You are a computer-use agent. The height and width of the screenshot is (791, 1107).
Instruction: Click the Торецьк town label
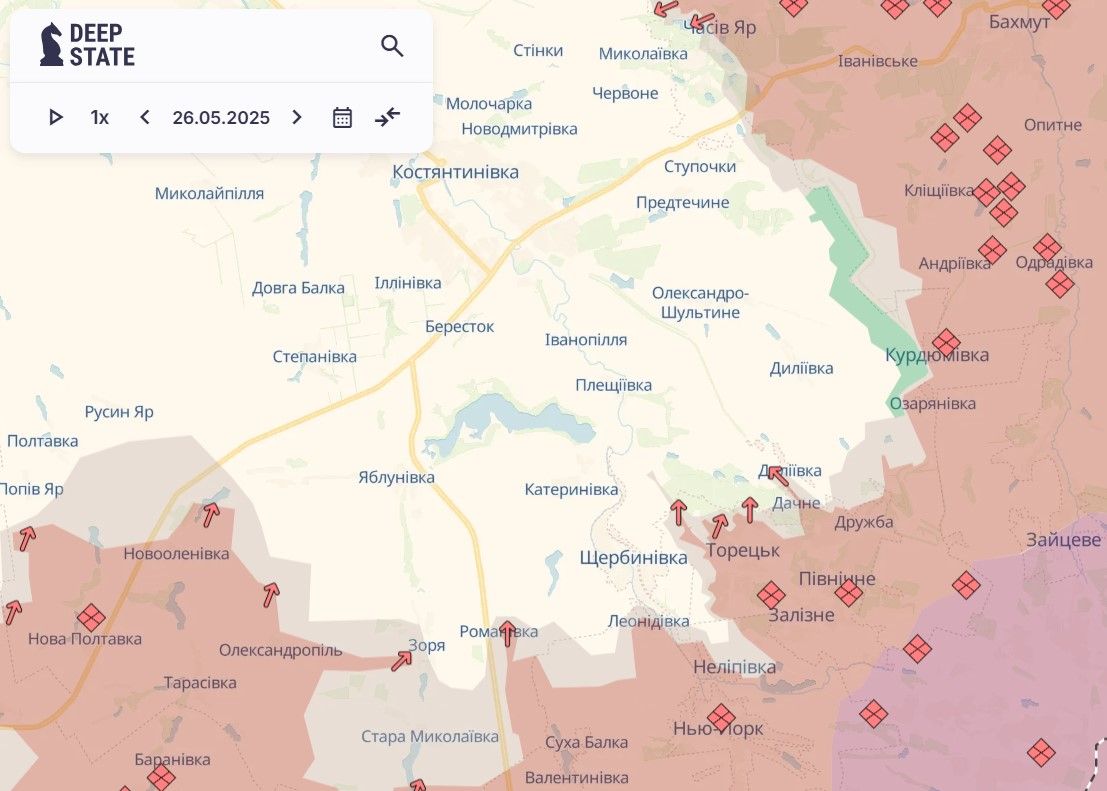[x=742, y=551]
